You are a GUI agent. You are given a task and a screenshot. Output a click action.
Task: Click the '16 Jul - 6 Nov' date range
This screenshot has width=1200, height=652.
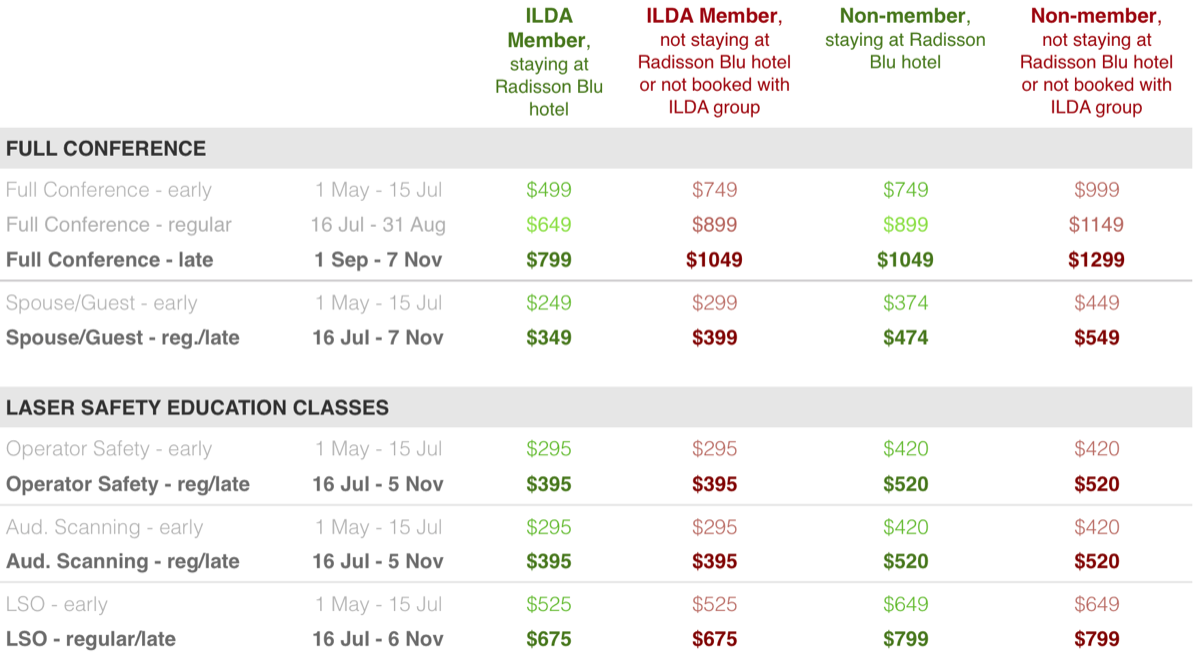click(378, 639)
